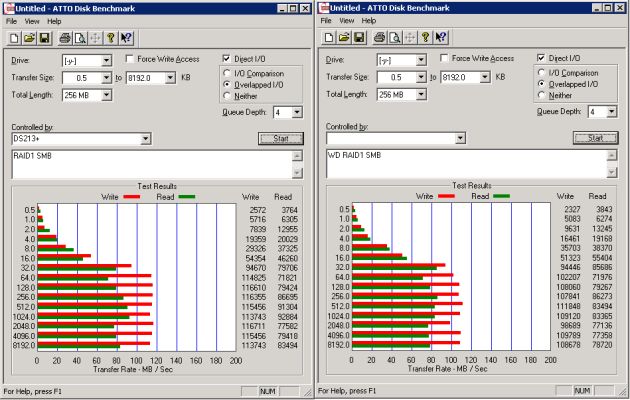Click About help icon in left window
The image size is (630, 400).
110,38
